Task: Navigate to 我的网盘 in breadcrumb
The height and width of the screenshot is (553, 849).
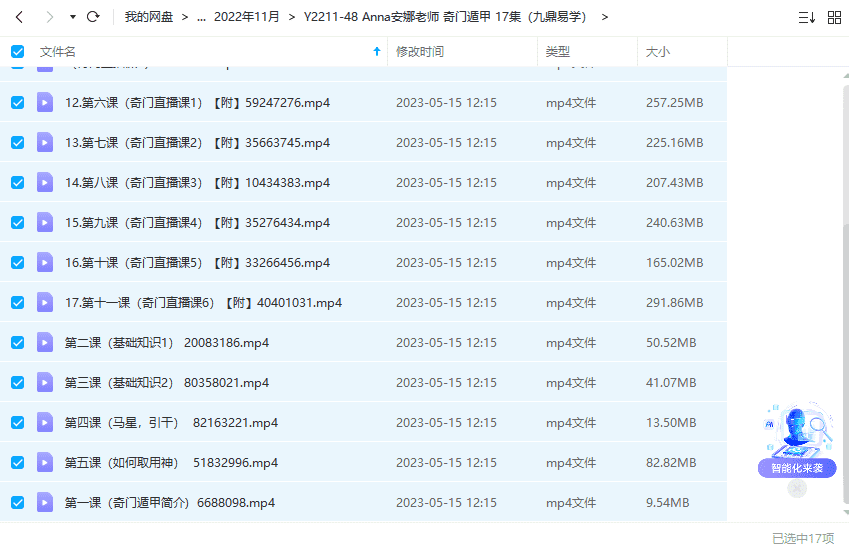Action: click(x=149, y=17)
